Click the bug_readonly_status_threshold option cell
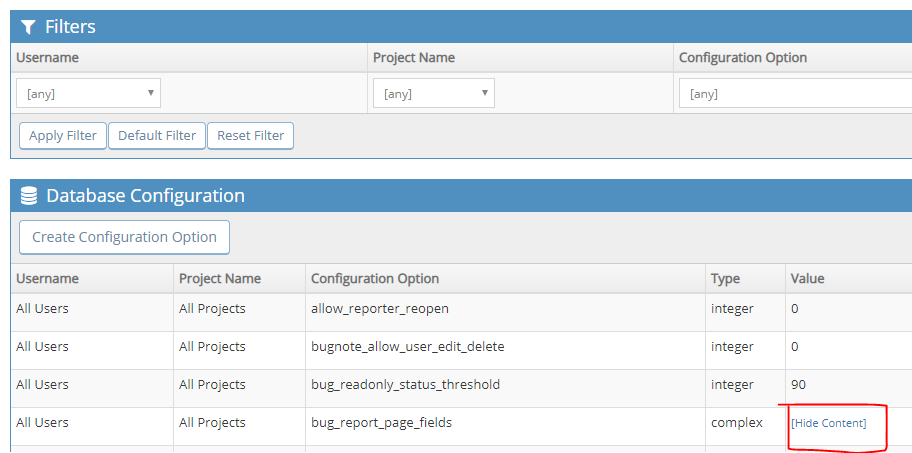This screenshot has width=912, height=453. point(405,385)
